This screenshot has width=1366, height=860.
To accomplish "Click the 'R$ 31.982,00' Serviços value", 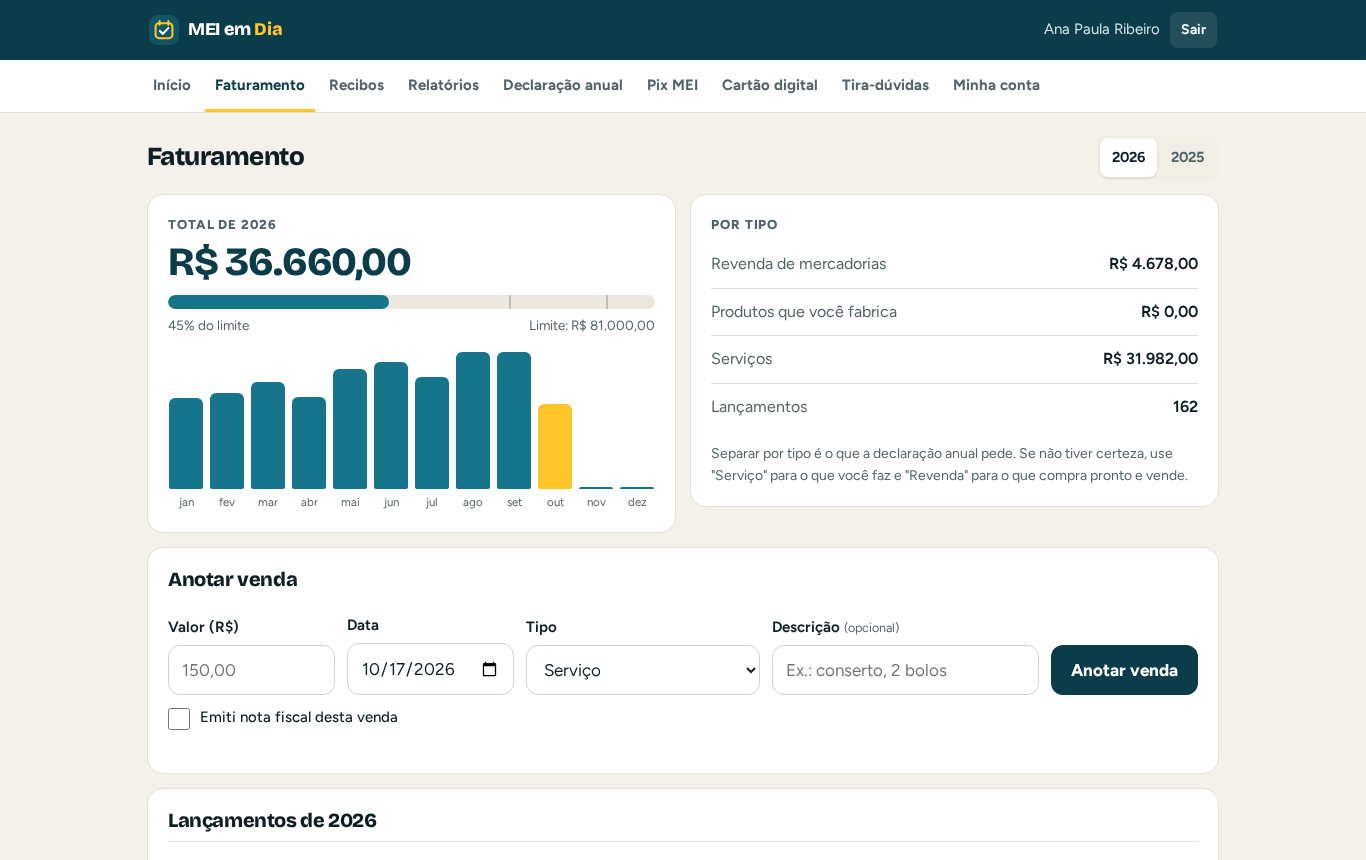I will pyautogui.click(x=1150, y=359).
